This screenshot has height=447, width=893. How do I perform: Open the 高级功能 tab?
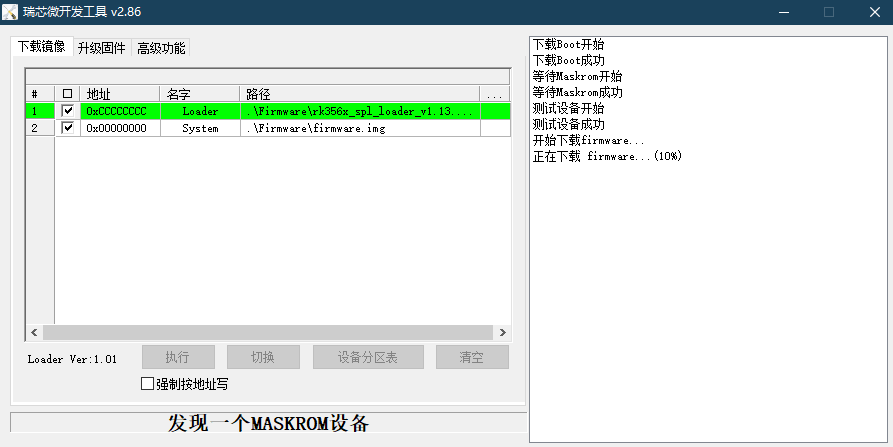click(161, 48)
